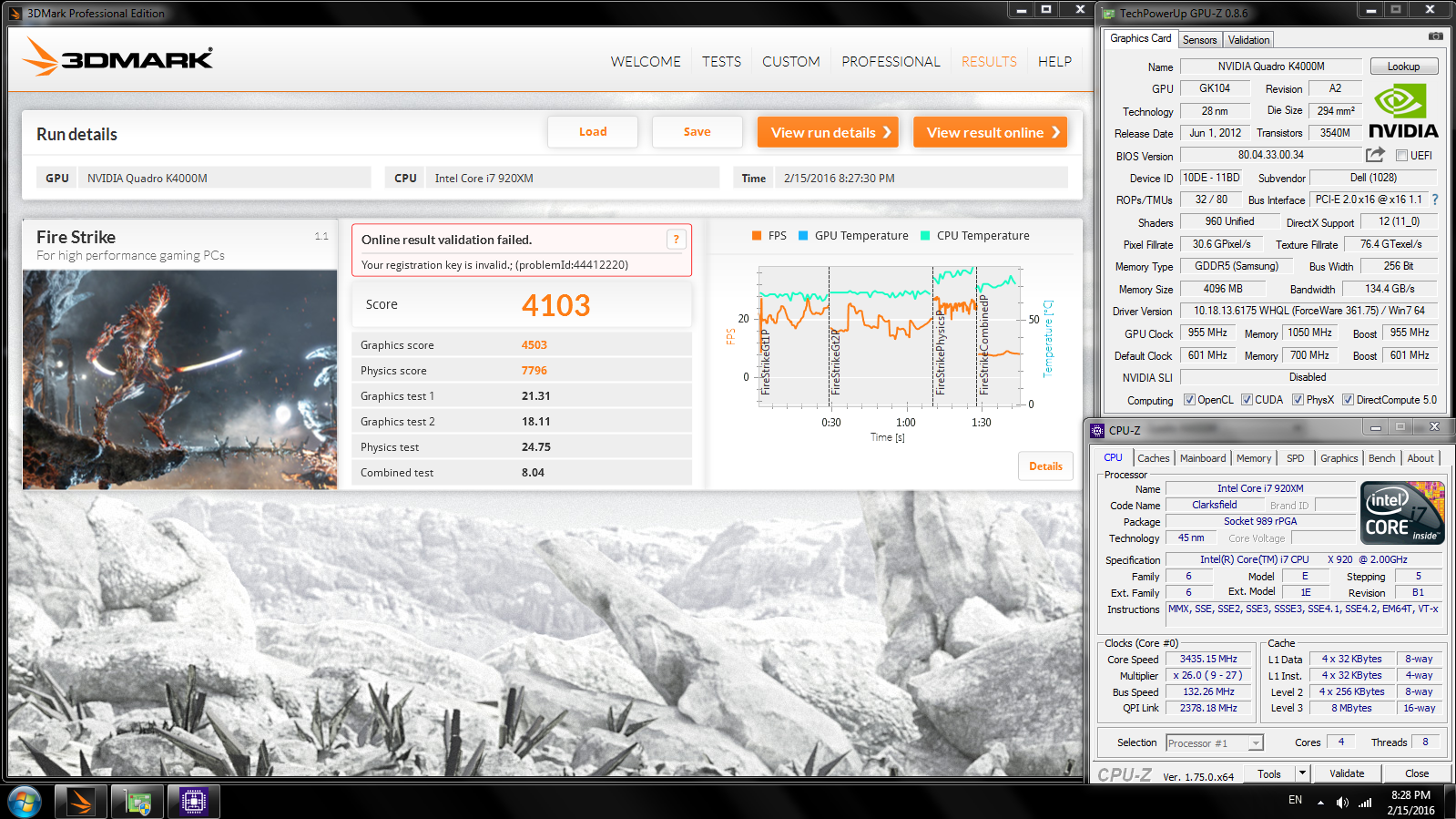Open the Windows Start menu

point(24,802)
